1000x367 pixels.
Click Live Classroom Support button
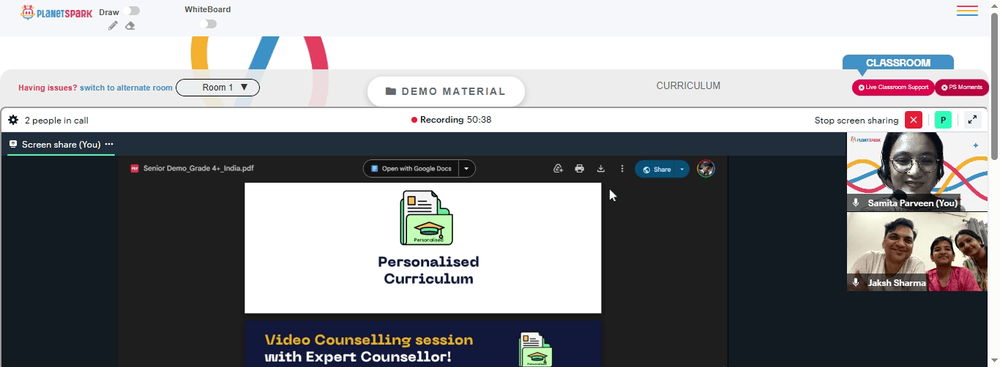coord(893,87)
